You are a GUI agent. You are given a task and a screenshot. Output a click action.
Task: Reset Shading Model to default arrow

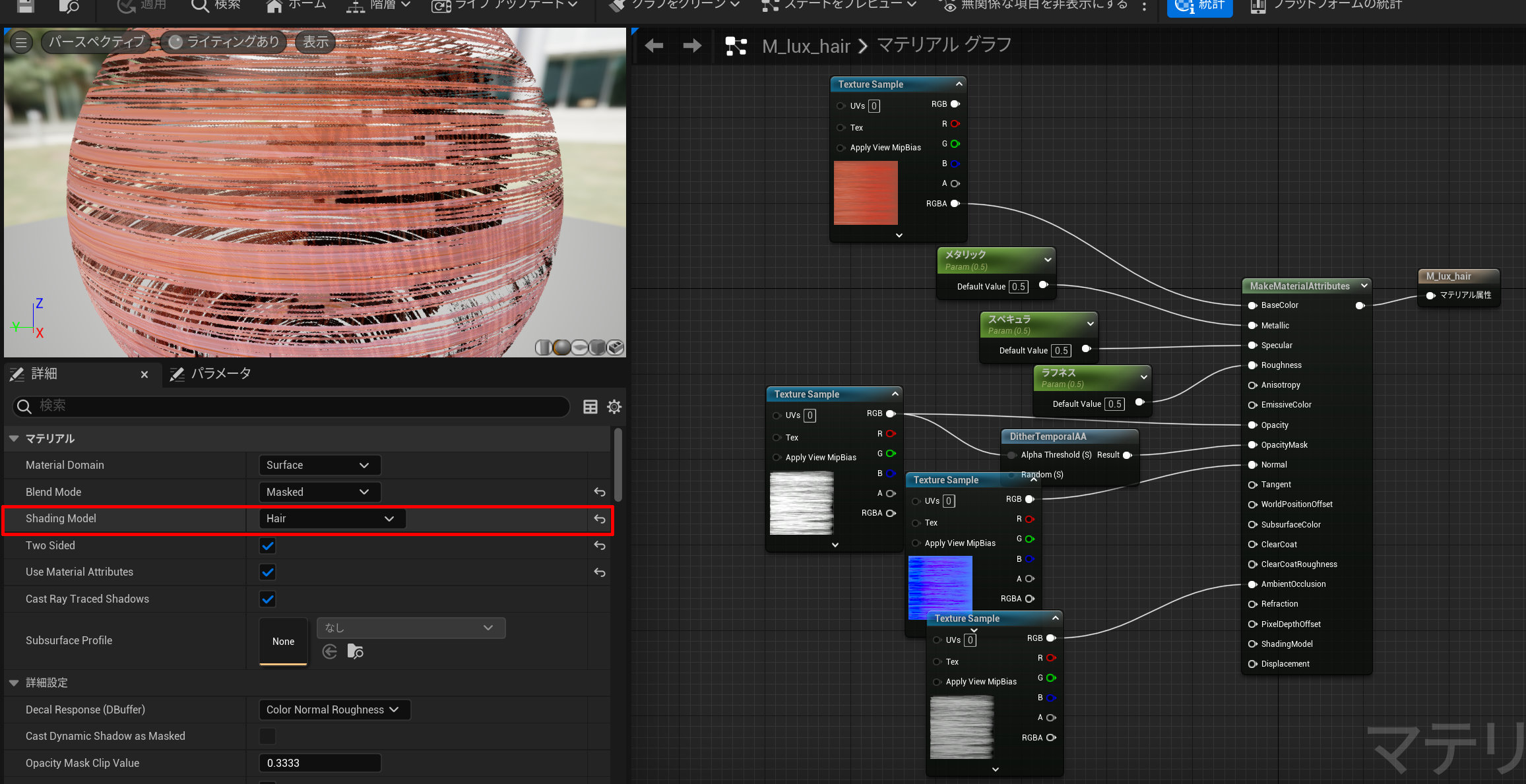(599, 519)
